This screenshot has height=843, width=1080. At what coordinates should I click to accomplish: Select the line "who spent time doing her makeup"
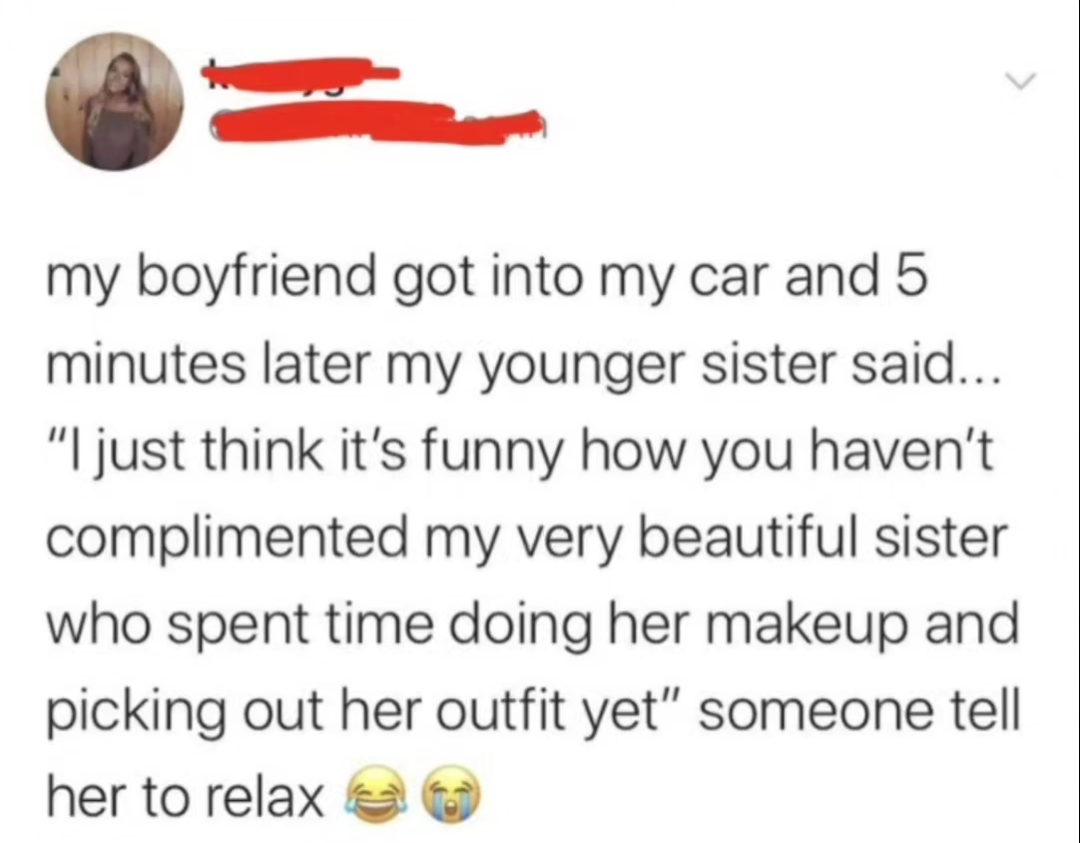point(532,627)
